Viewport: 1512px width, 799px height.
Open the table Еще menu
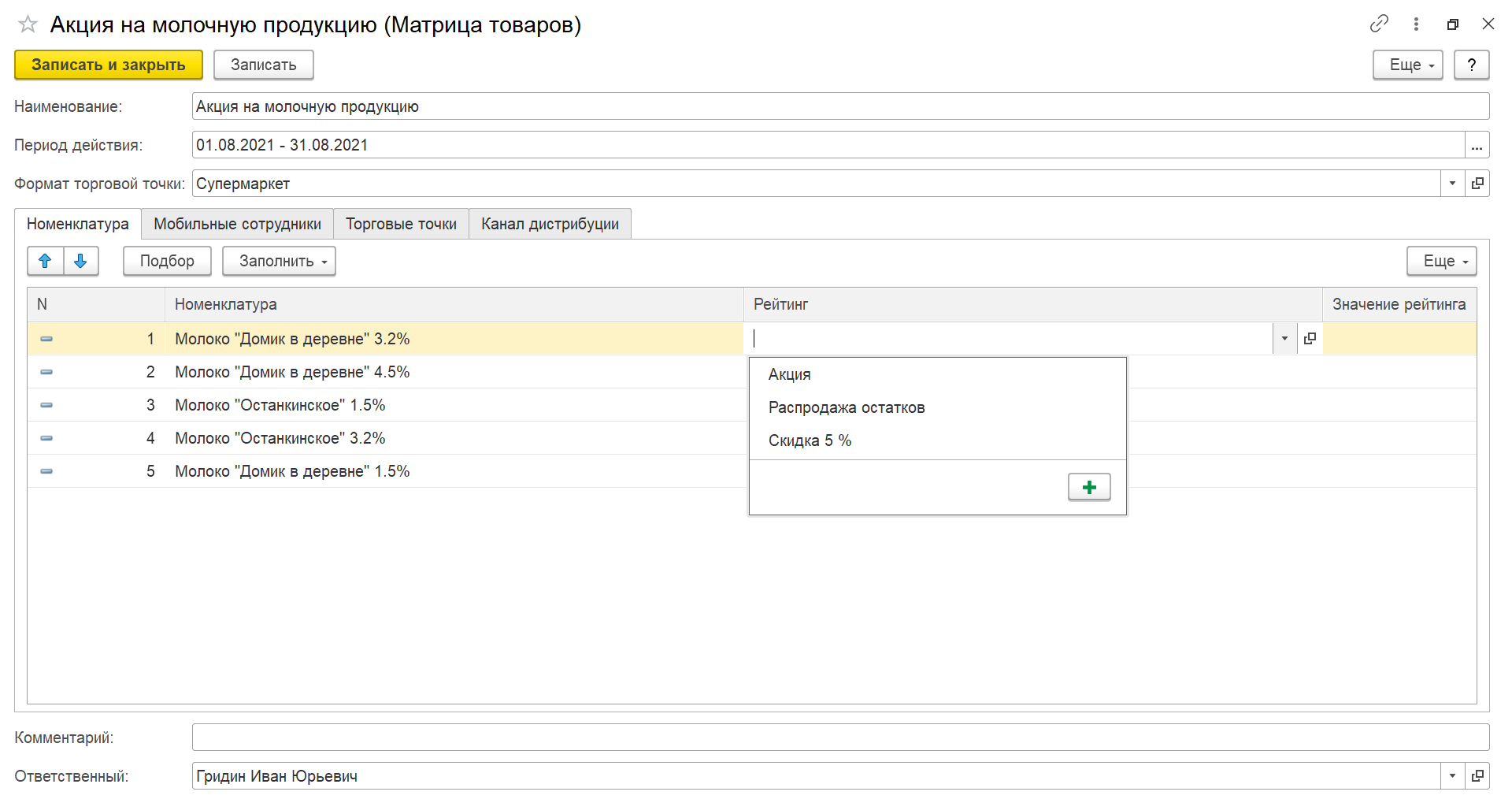point(1441,261)
